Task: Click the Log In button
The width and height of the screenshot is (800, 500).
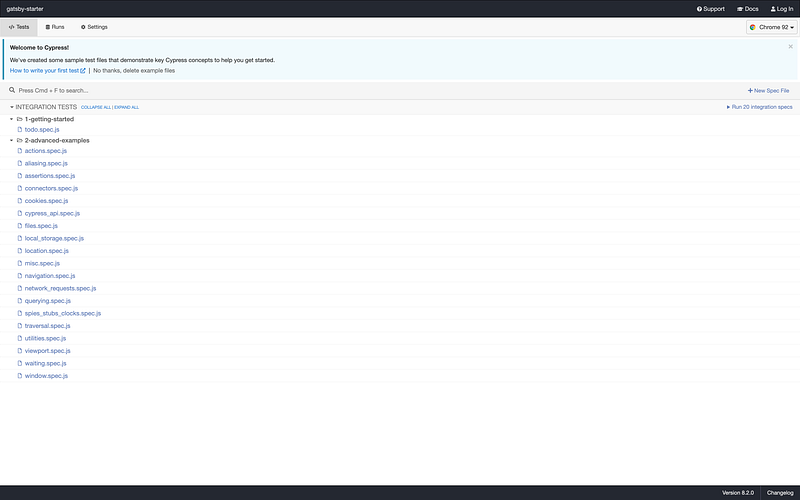Action: pyautogui.click(x=782, y=9)
